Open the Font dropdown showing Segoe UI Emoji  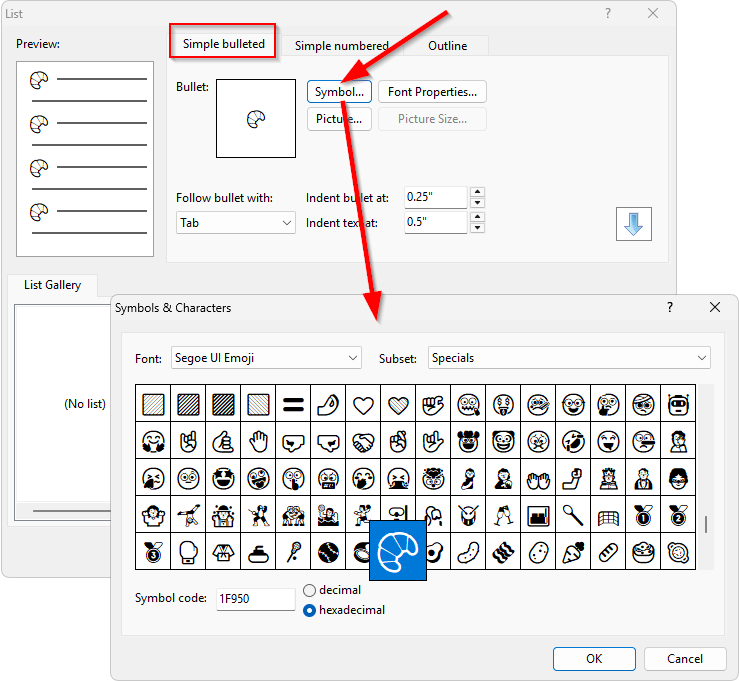pos(266,358)
